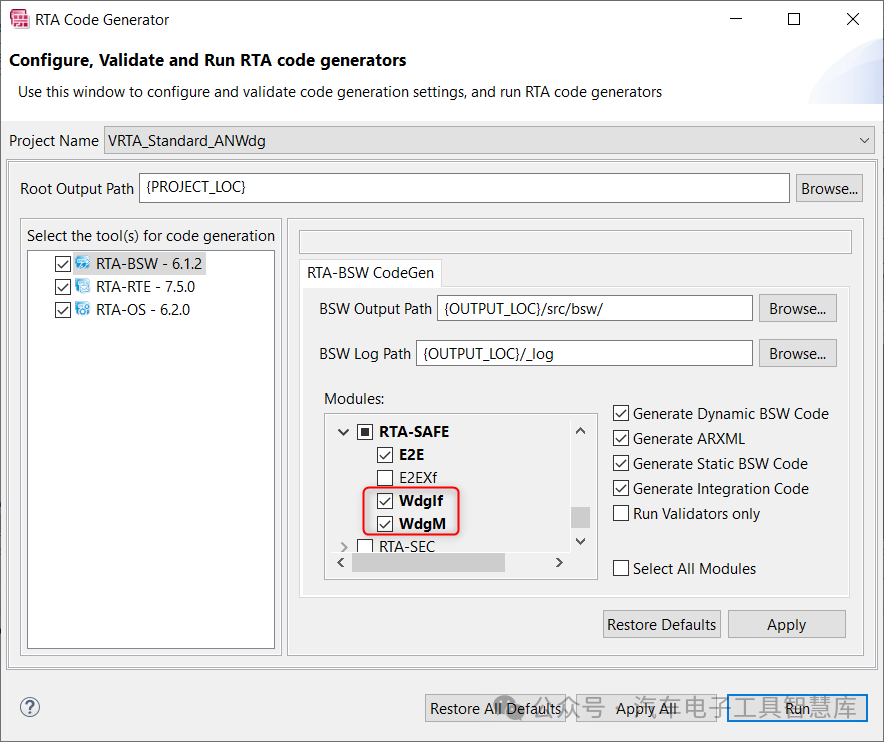
Task: Click Restore All Defaults button
Action: tap(496, 708)
